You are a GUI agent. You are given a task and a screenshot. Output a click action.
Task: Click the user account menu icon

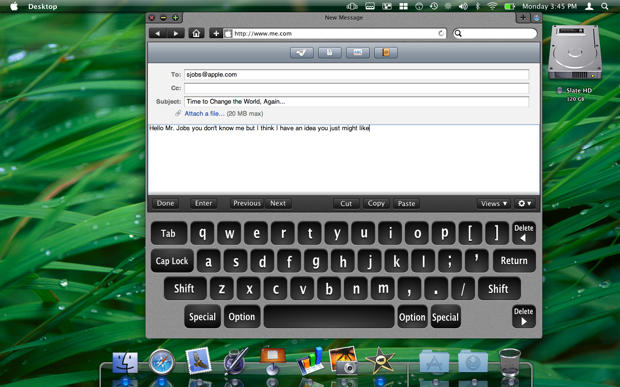point(589,6)
